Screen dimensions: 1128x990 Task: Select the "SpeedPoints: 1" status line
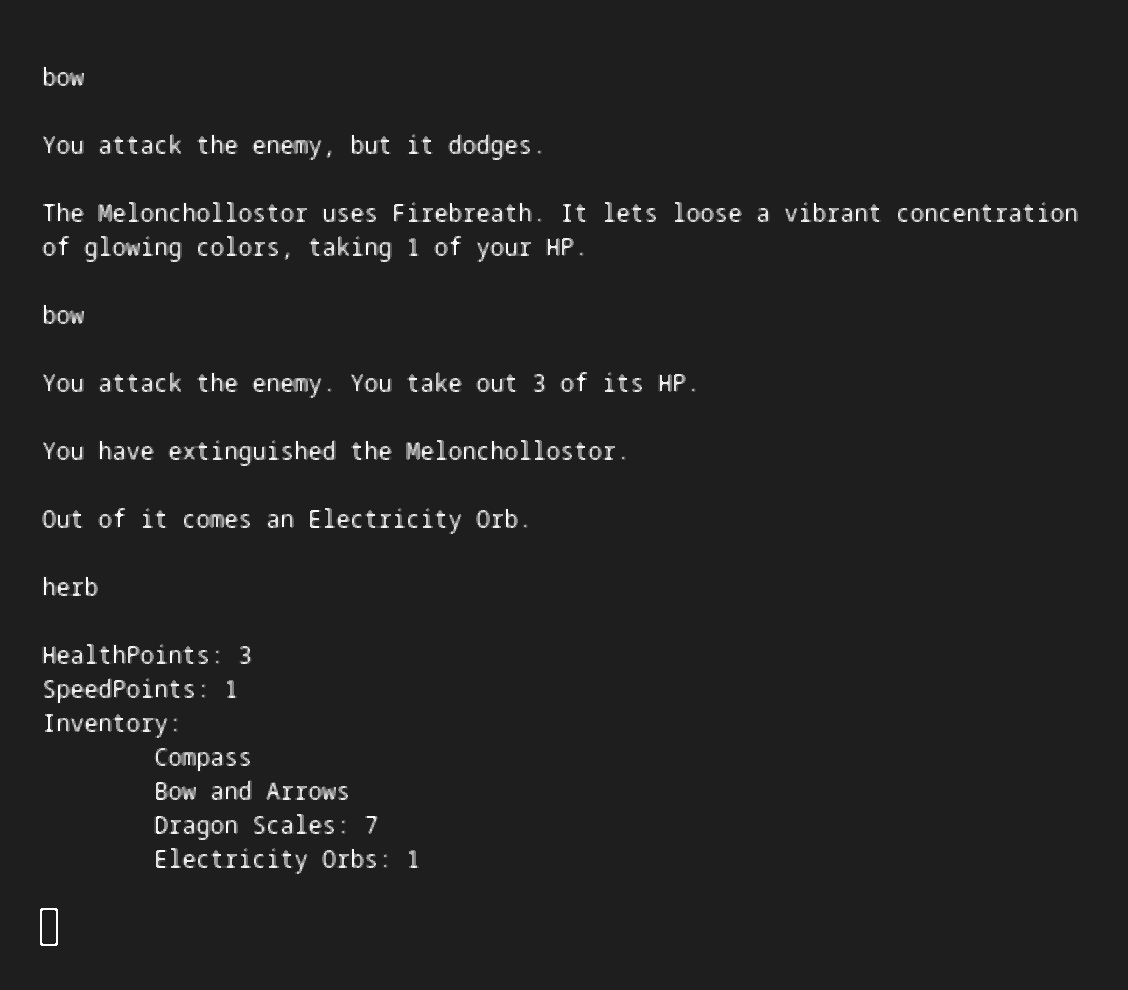139,690
